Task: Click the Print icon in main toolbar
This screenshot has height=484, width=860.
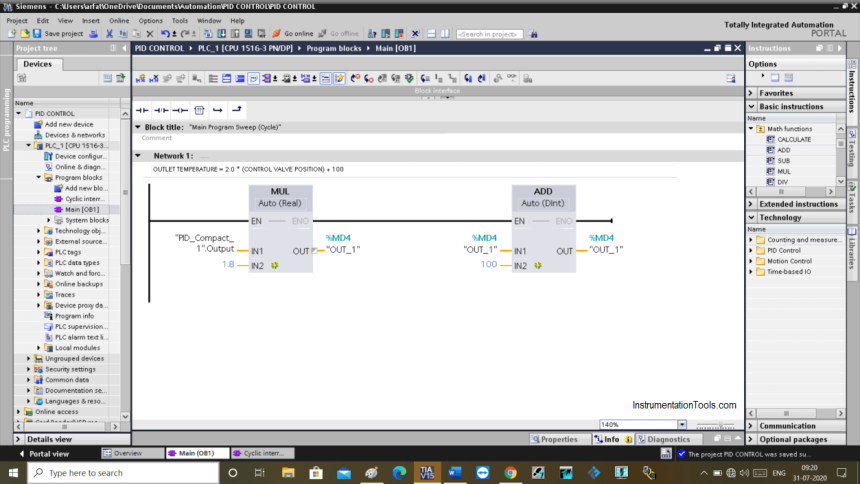Action: (x=94, y=33)
